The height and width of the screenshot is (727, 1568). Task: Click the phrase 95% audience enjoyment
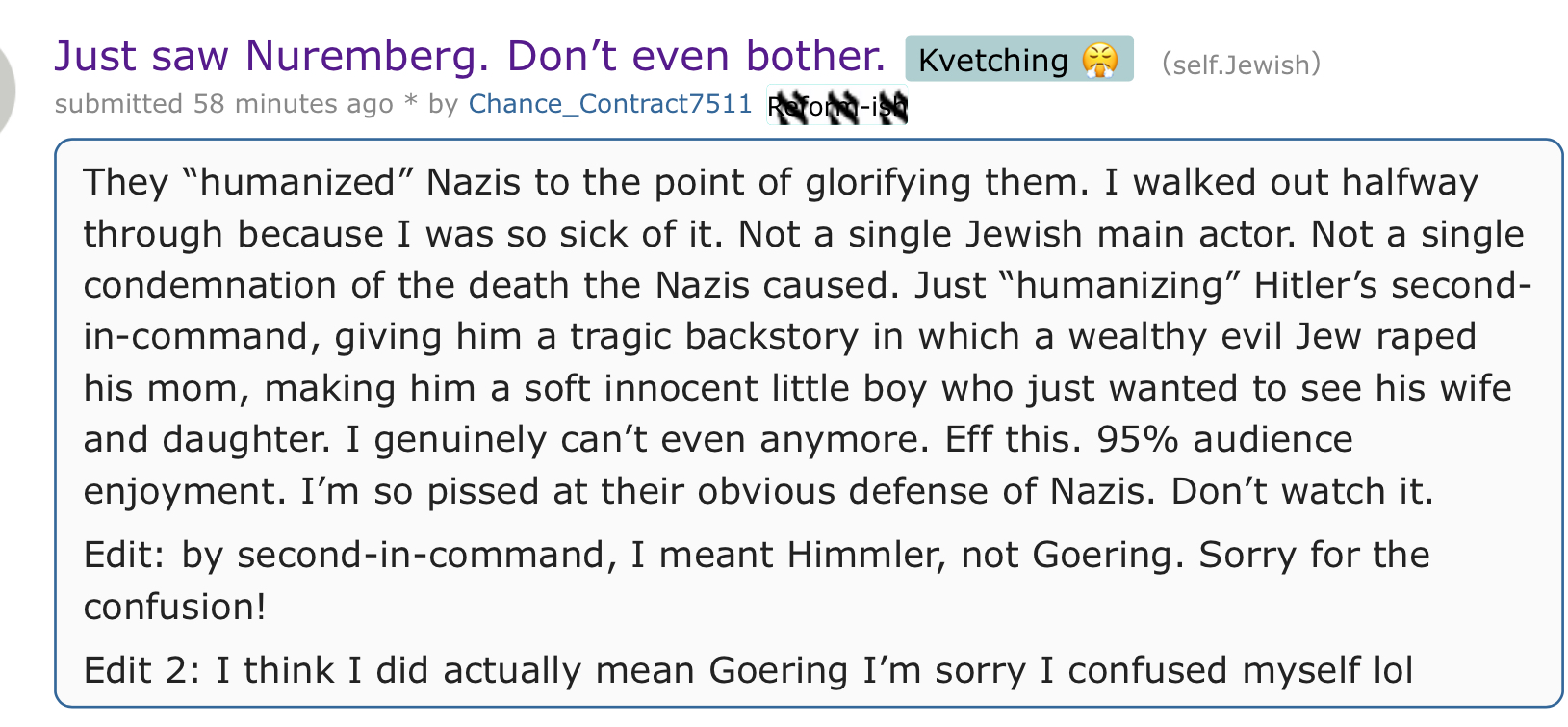pyautogui.click(x=718, y=465)
